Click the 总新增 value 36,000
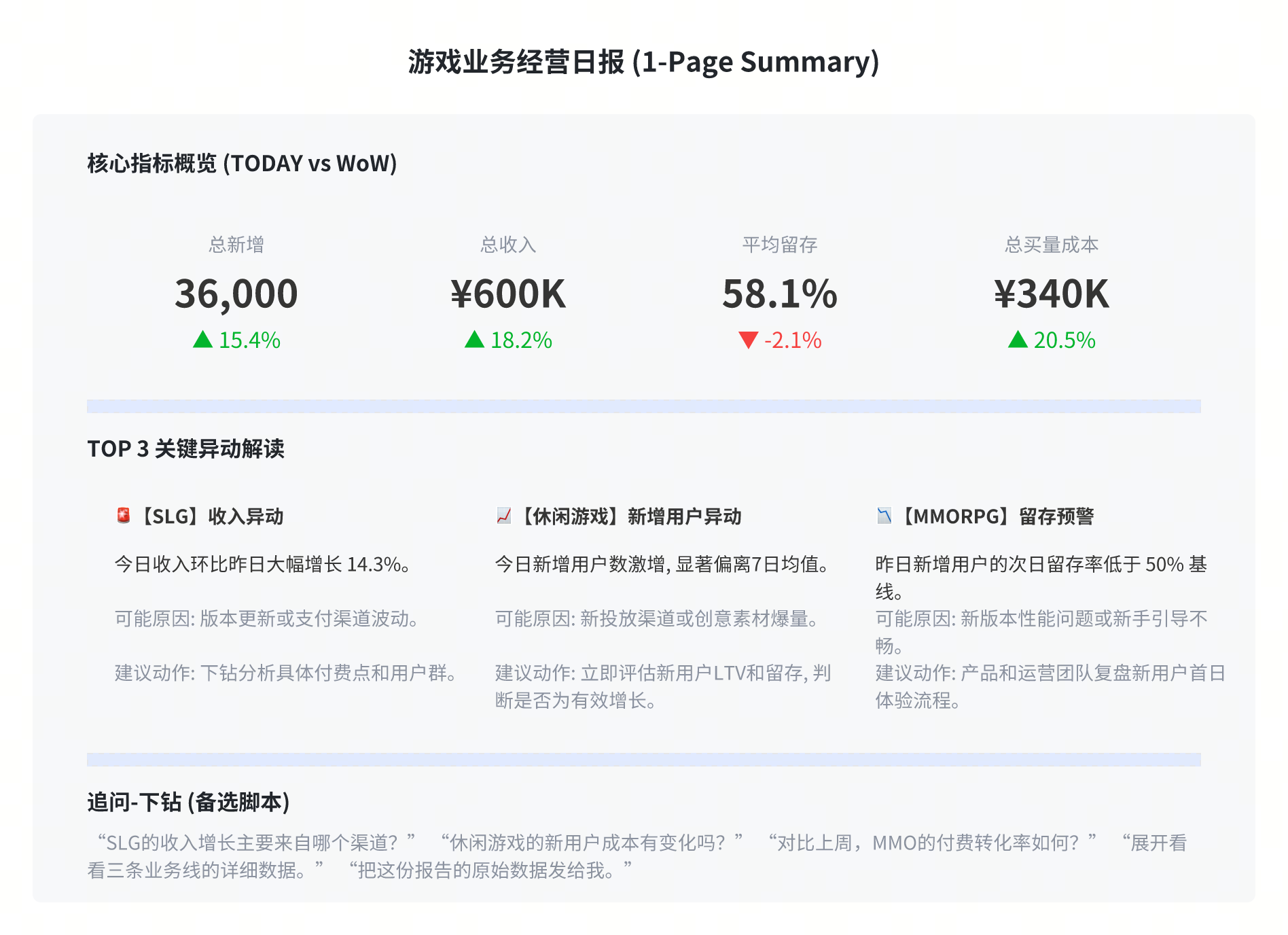The height and width of the screenshot is (935, 1288). 236,294
